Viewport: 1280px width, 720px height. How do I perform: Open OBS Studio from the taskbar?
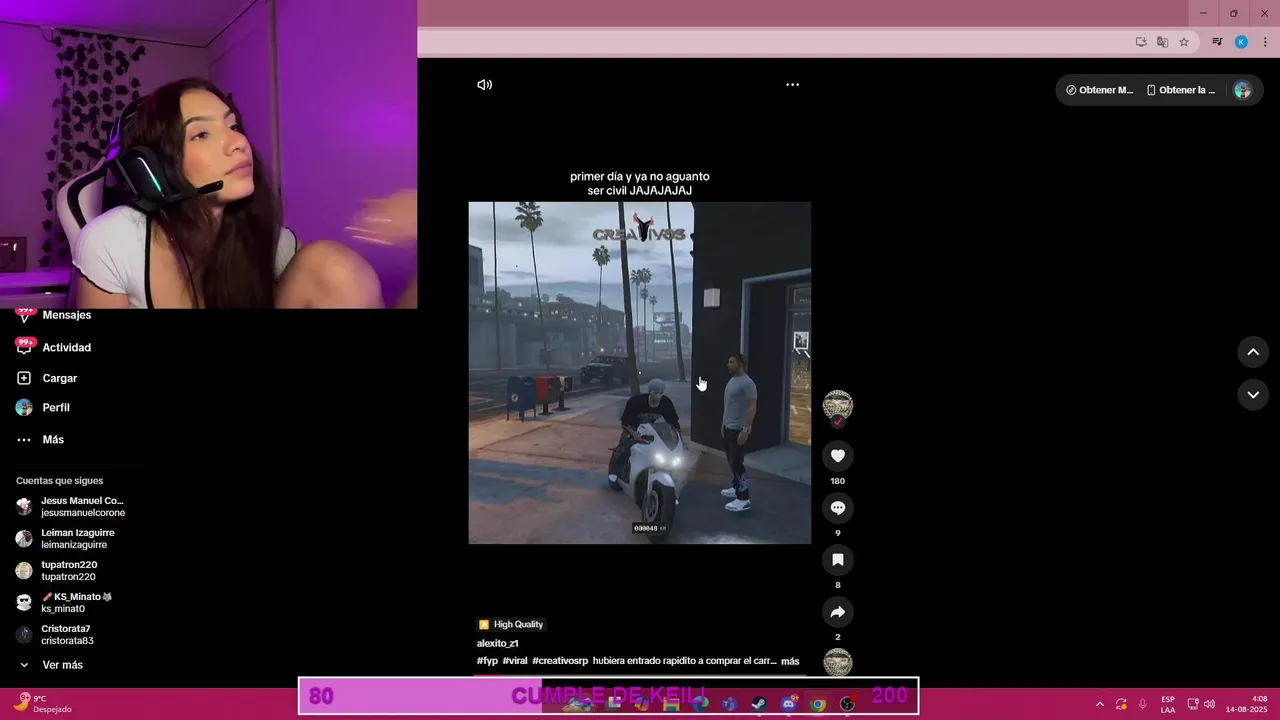[848, 704]
